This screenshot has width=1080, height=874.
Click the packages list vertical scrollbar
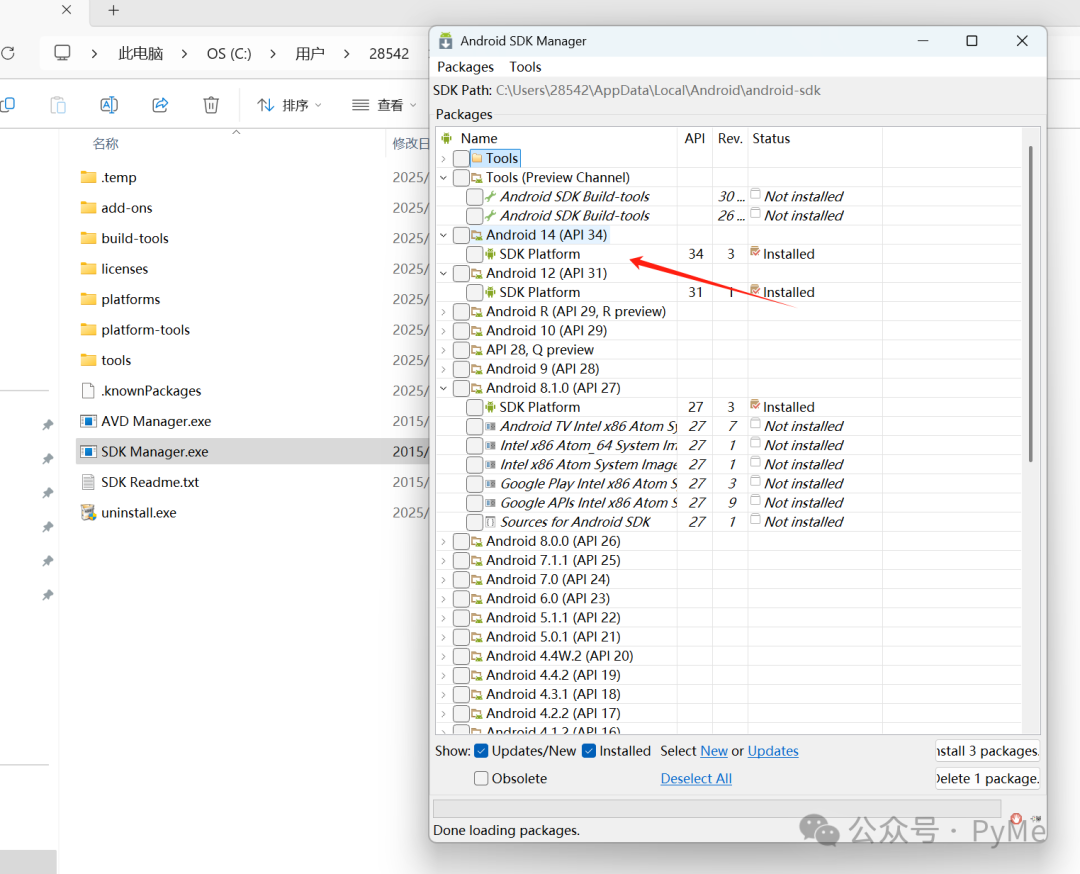[1030, 303]
